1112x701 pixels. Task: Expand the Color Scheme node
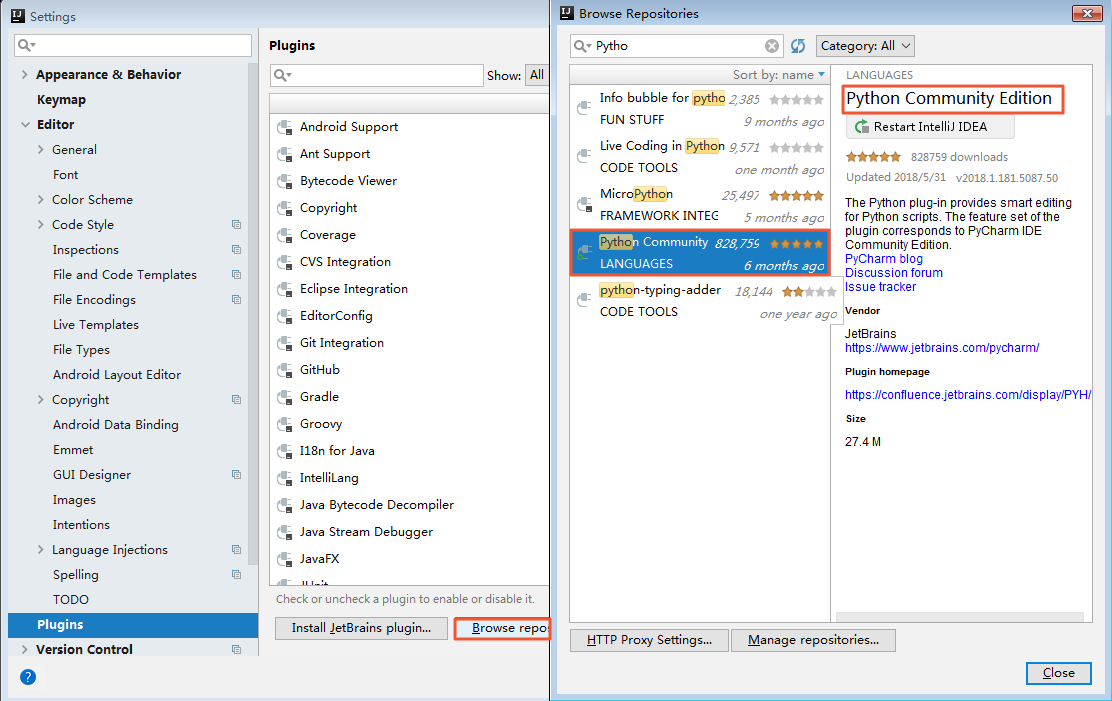click(40, 199)
